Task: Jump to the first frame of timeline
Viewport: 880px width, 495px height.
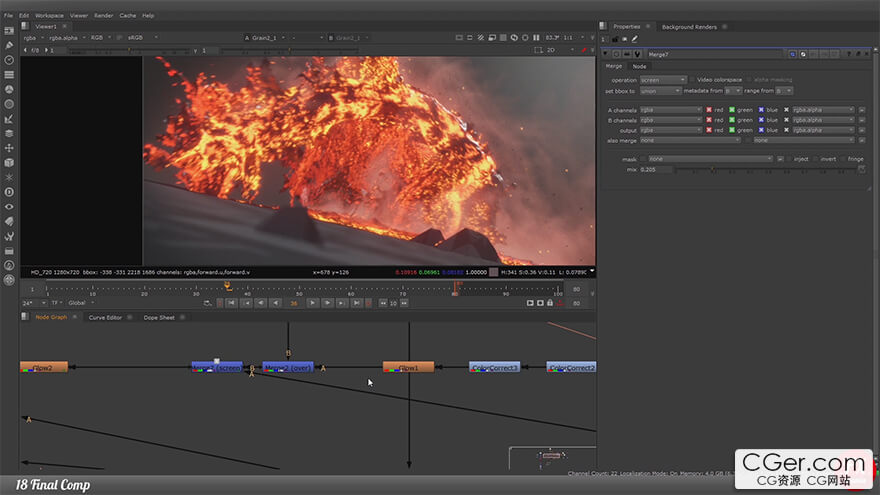Action: point(233,302)
